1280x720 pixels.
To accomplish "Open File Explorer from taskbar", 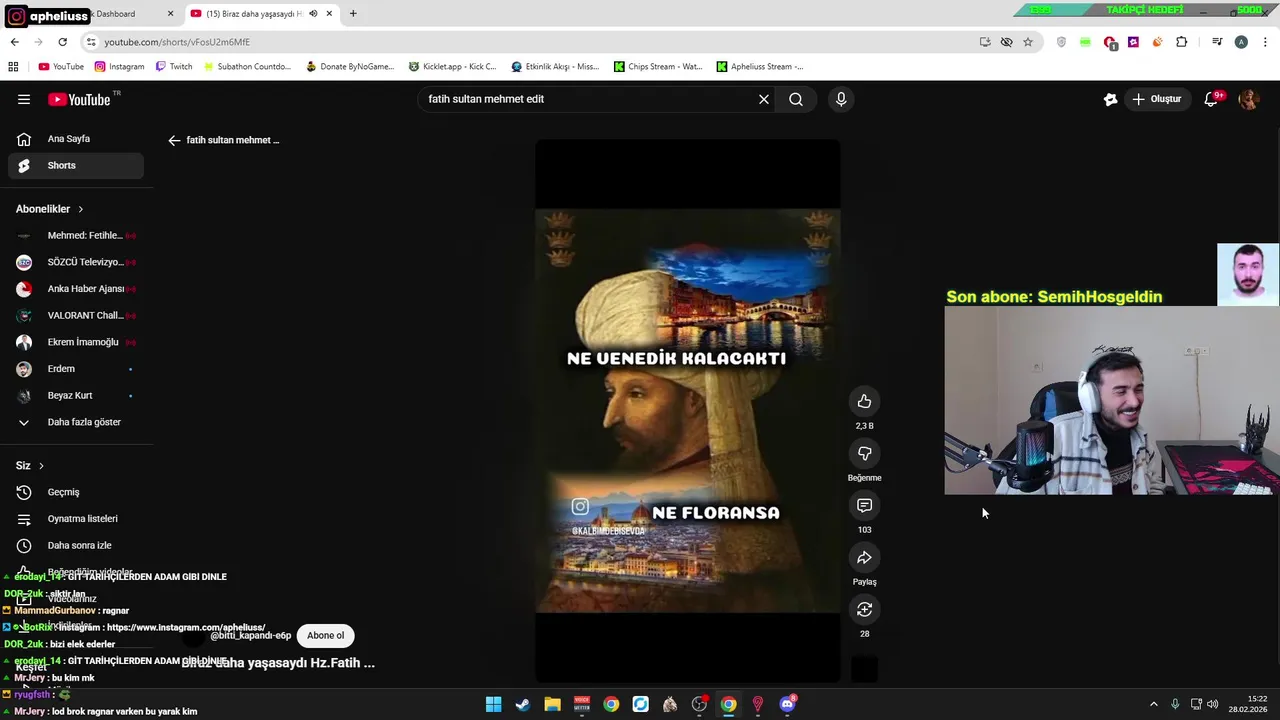I will click(552, 704).
